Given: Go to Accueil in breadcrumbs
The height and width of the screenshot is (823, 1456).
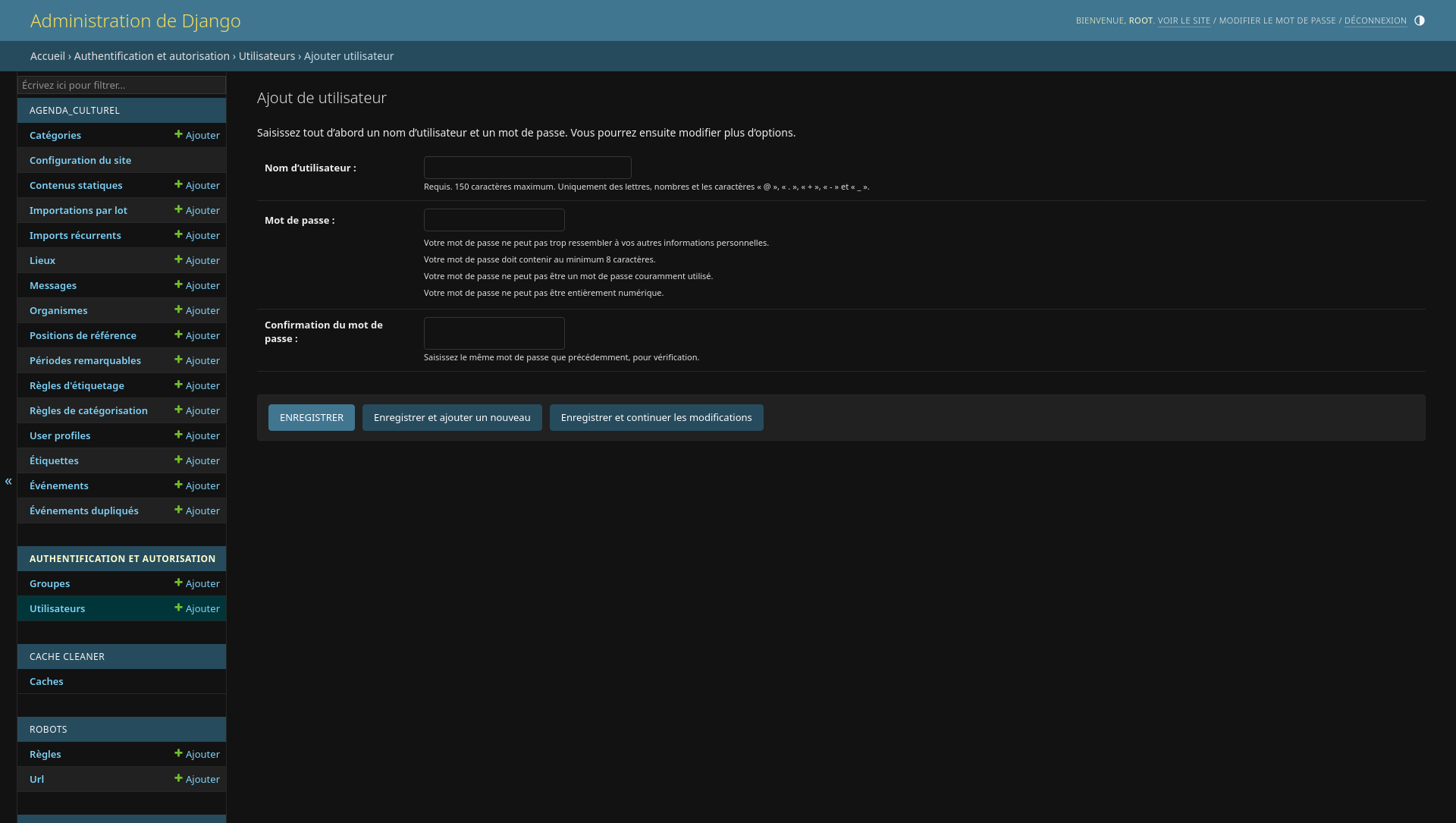Looking at the screenshot, I should [48, 56].
